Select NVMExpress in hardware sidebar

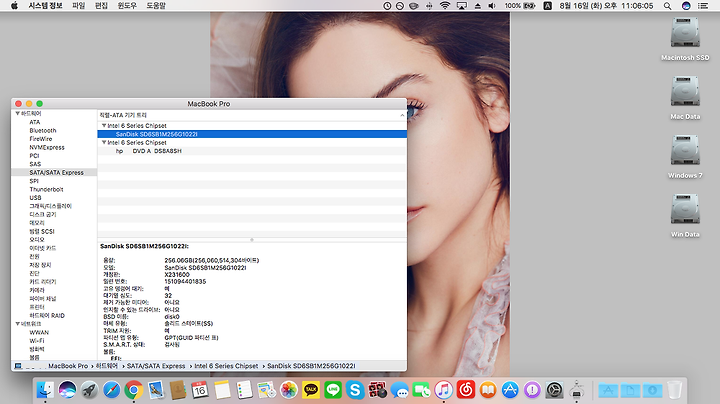click(47, 147)
